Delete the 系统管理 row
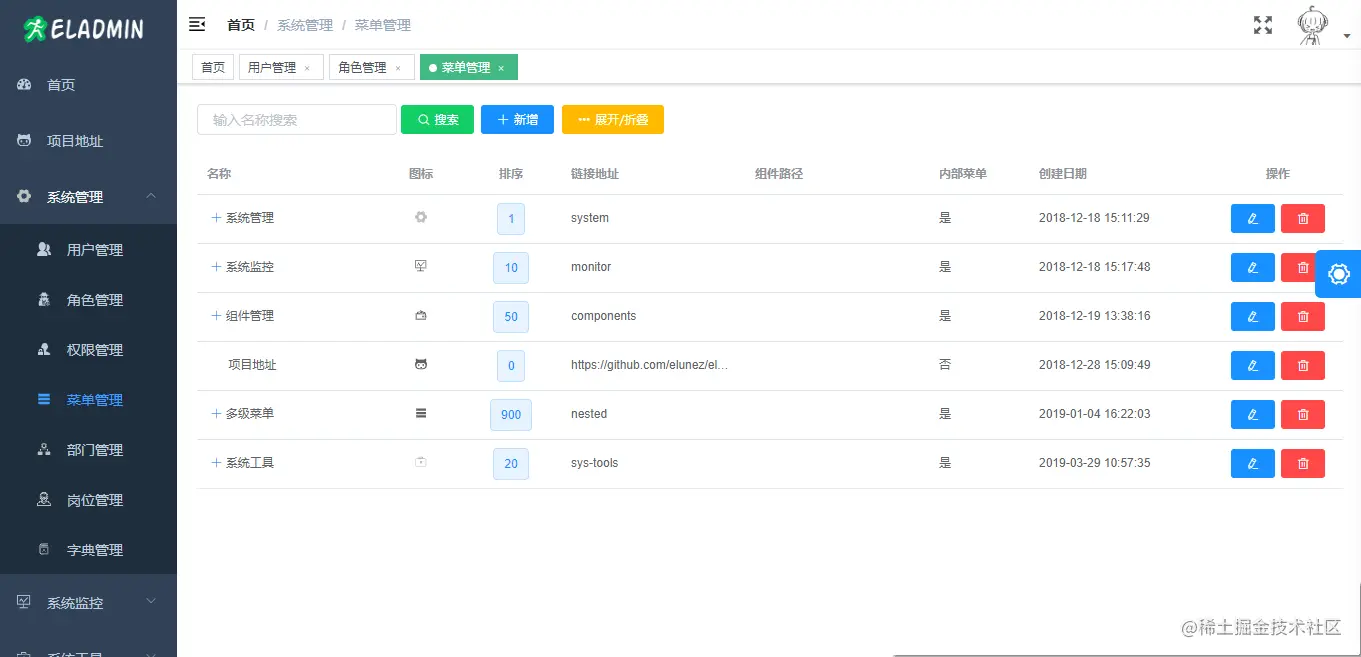 tap(1302, 218)
